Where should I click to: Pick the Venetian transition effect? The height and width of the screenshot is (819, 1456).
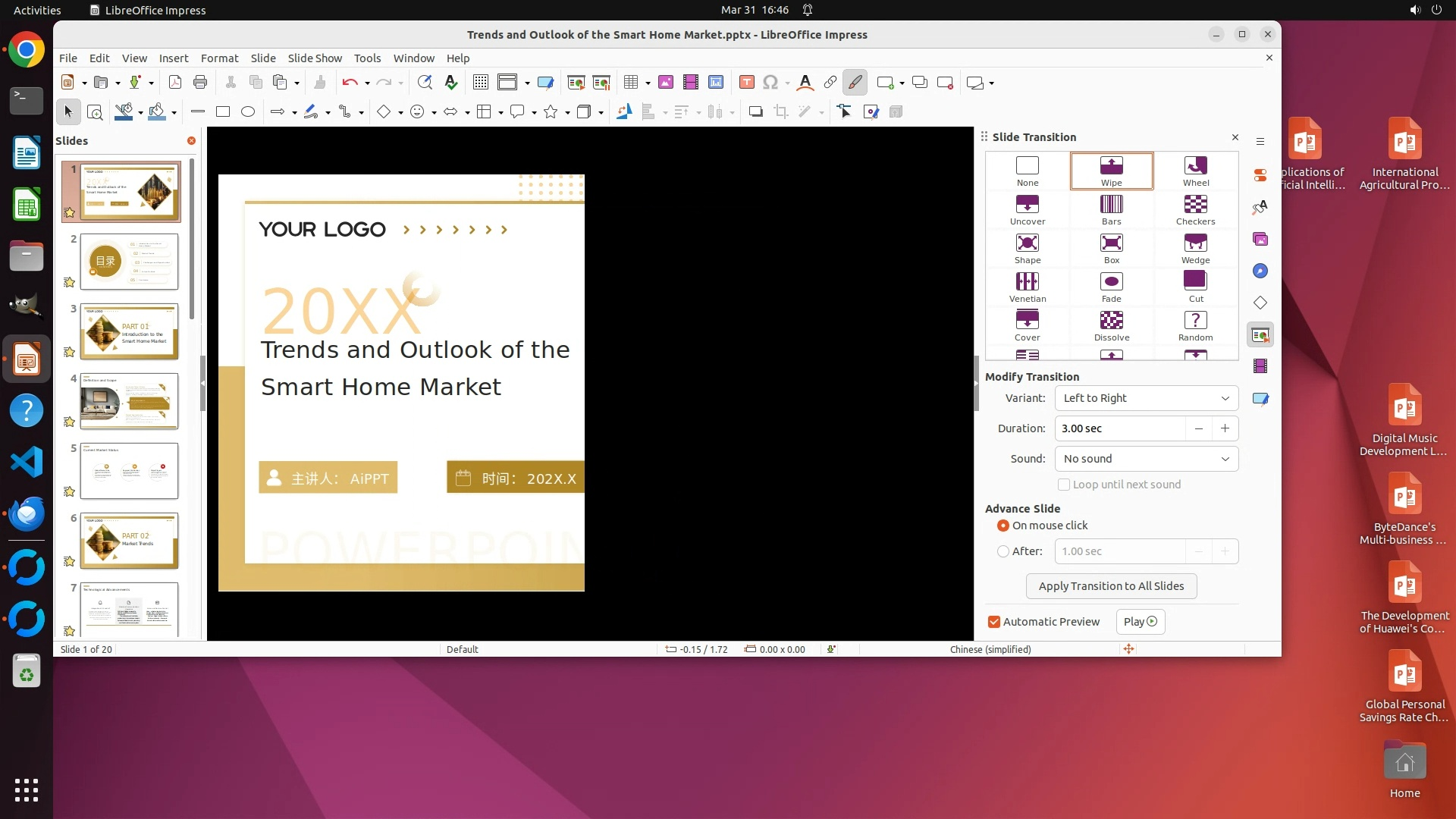[1027, 286]
